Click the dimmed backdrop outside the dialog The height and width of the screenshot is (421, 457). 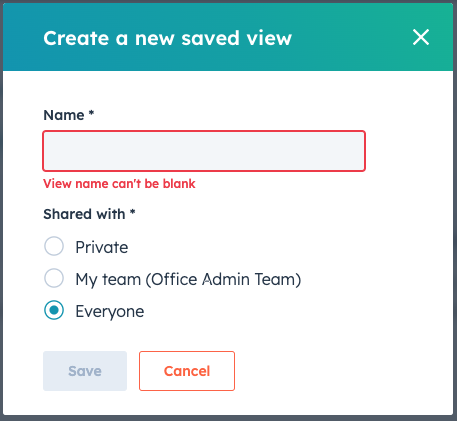click(228, 419)
